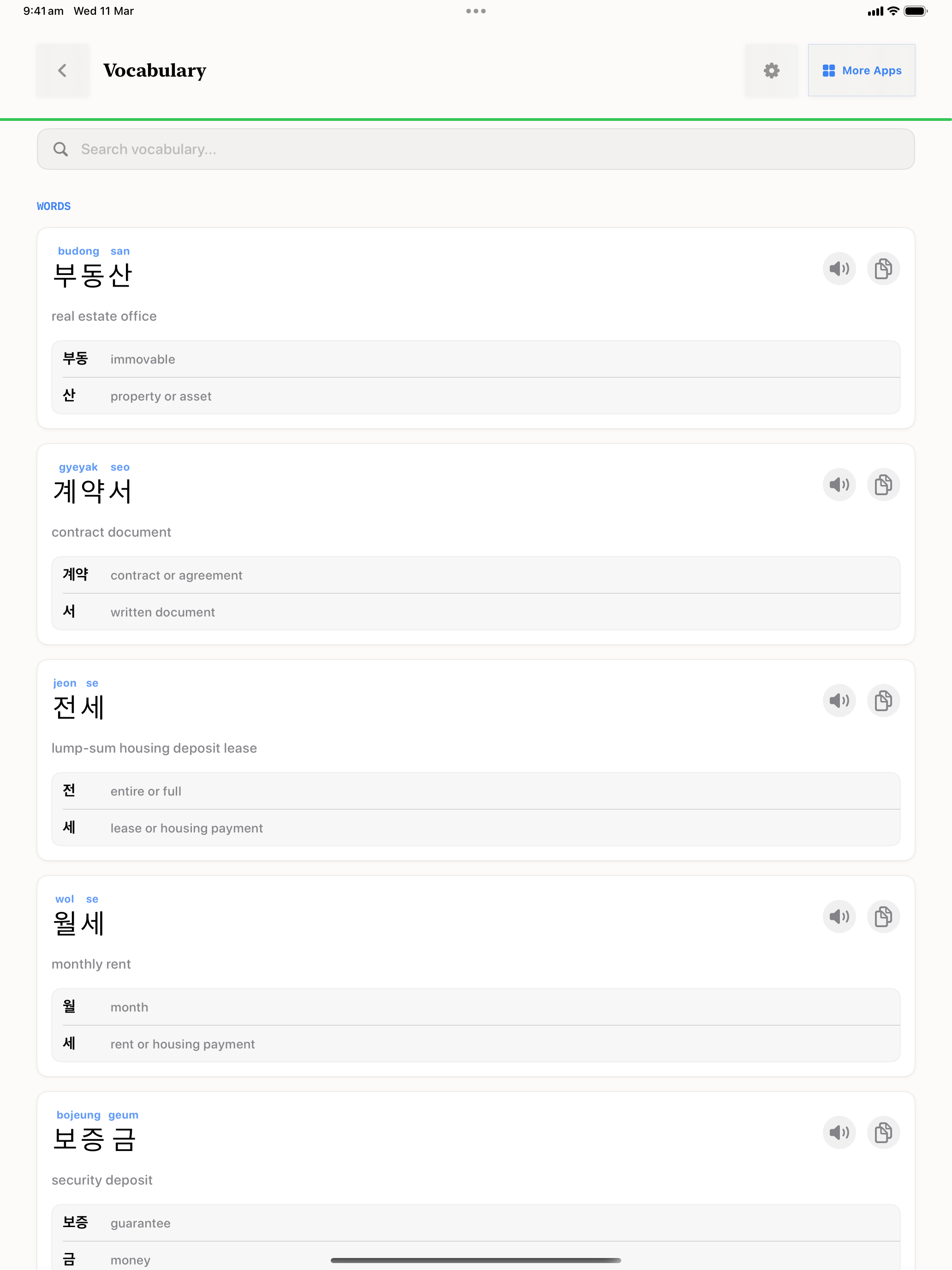This screenshot has width=952, height=1270.
Task: Focus the Search vocabulary field
Action: click(x=475, y=149)
